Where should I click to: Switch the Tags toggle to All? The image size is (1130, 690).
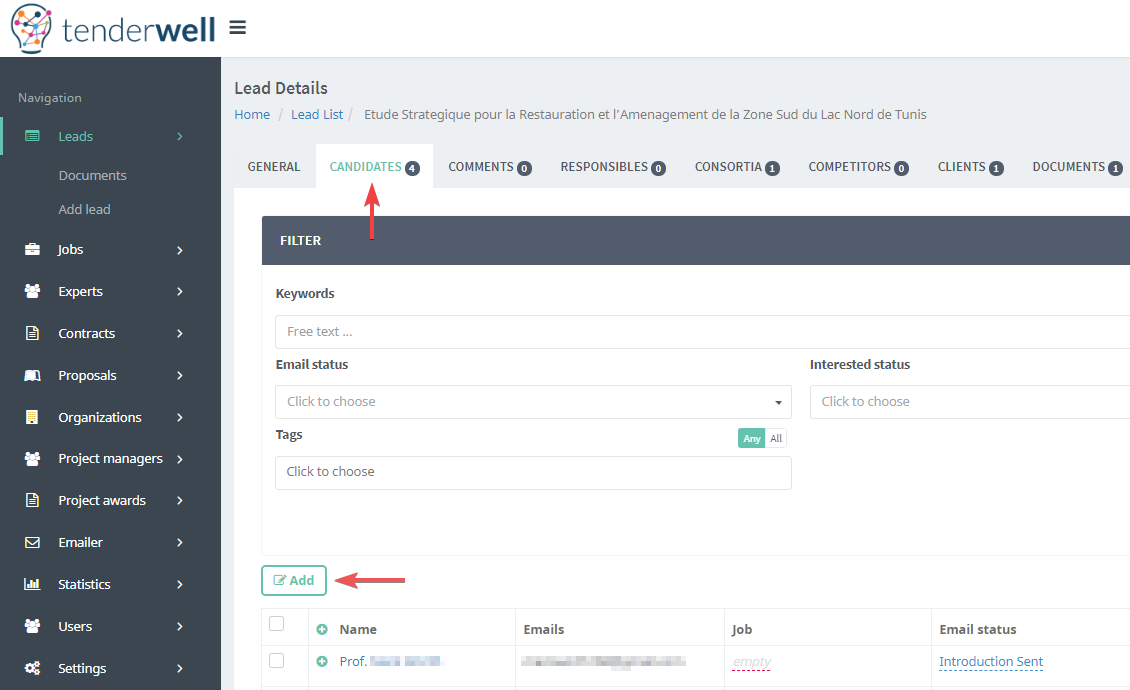776,438
